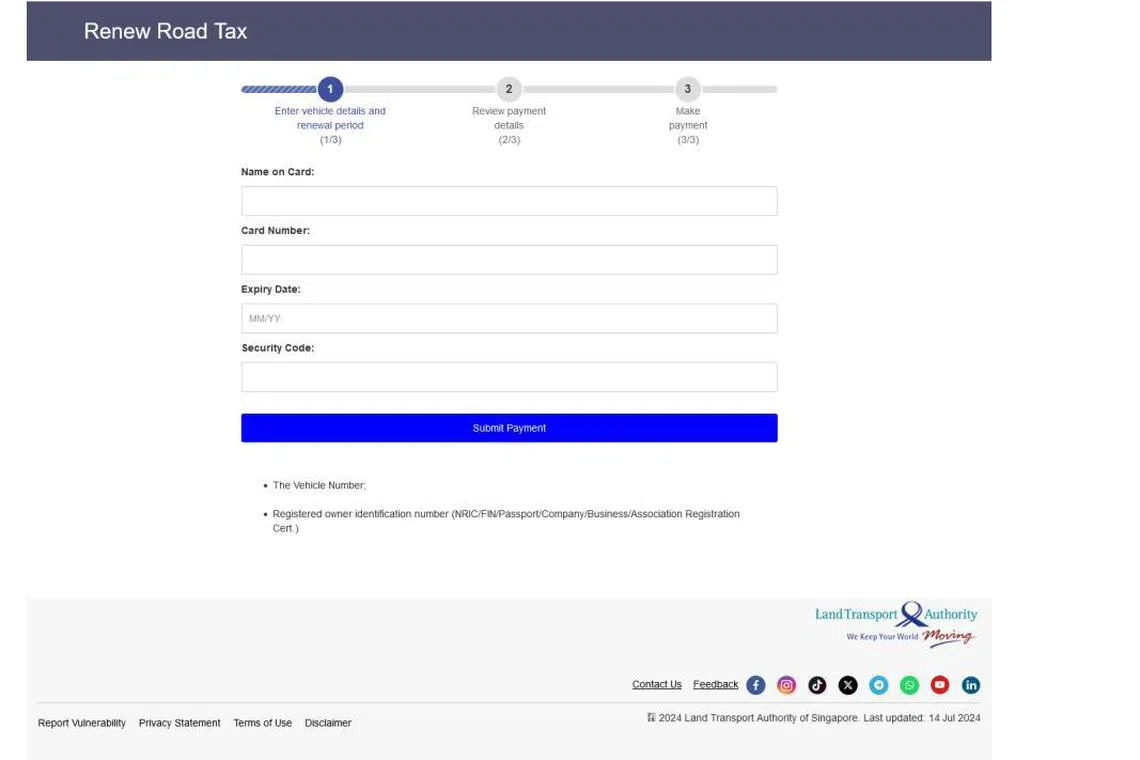The height and width of the screenshot is (760, 1140).
Task: Select step 1 circle in progress bar
Action: (x=330, y=89)
